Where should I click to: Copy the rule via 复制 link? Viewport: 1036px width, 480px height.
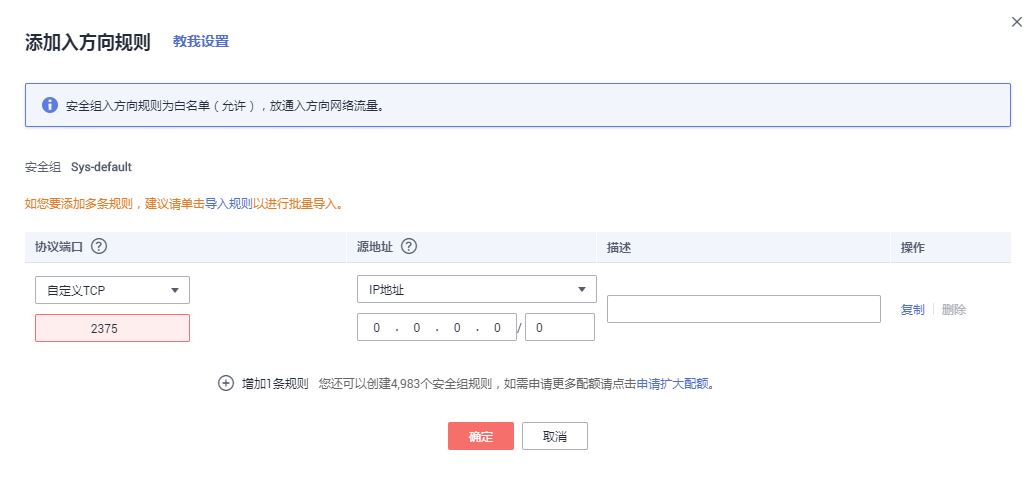pos(912,309)
